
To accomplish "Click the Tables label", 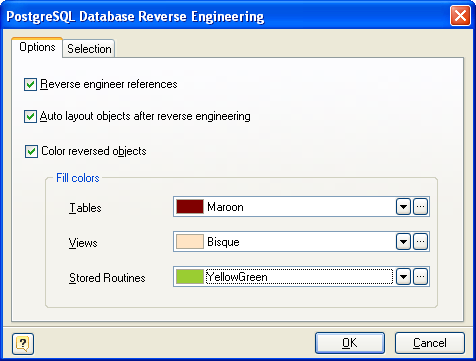I will coord(85,208).
